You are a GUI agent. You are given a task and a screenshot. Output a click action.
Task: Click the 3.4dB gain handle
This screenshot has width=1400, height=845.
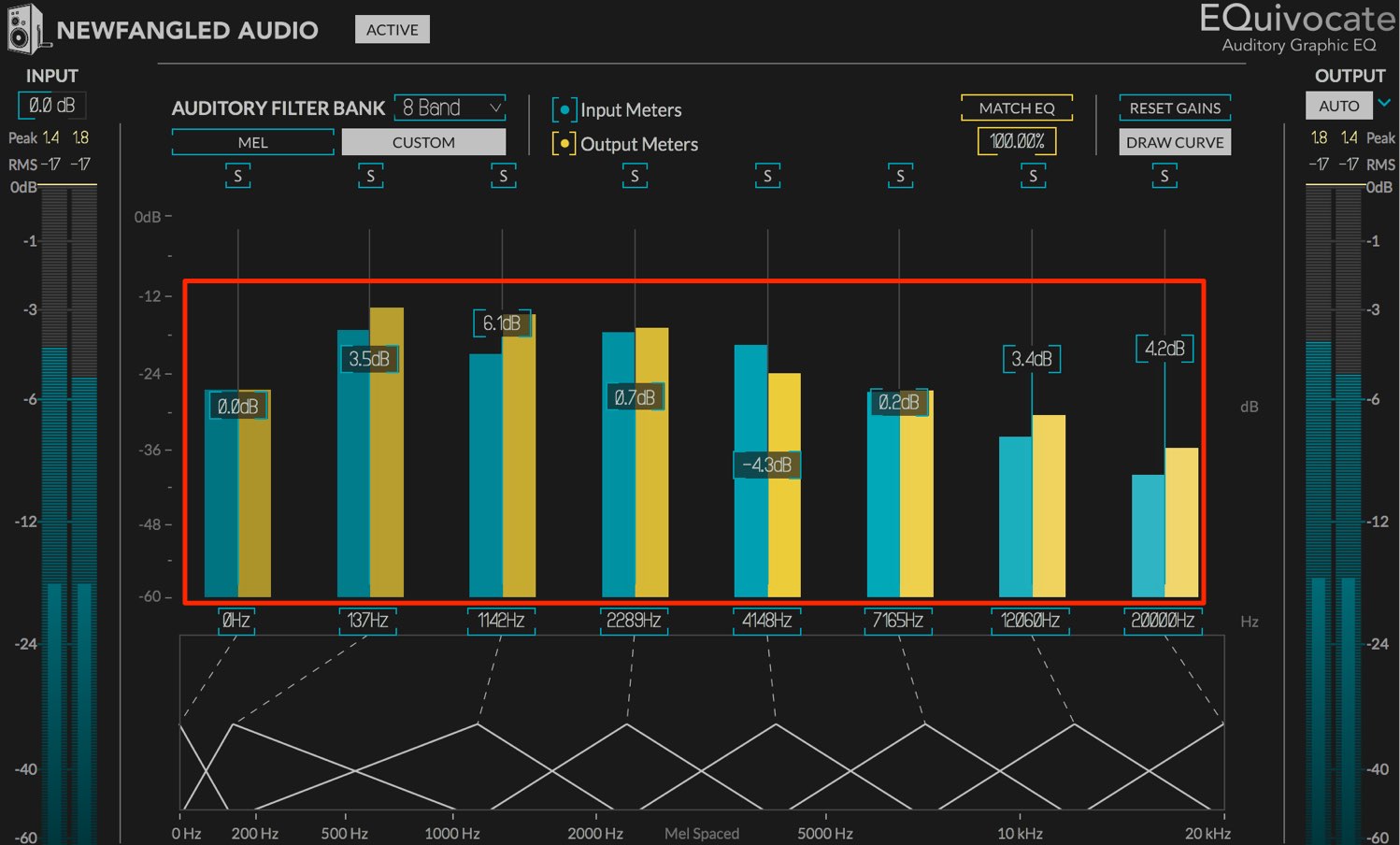[x=1032, y=359]
